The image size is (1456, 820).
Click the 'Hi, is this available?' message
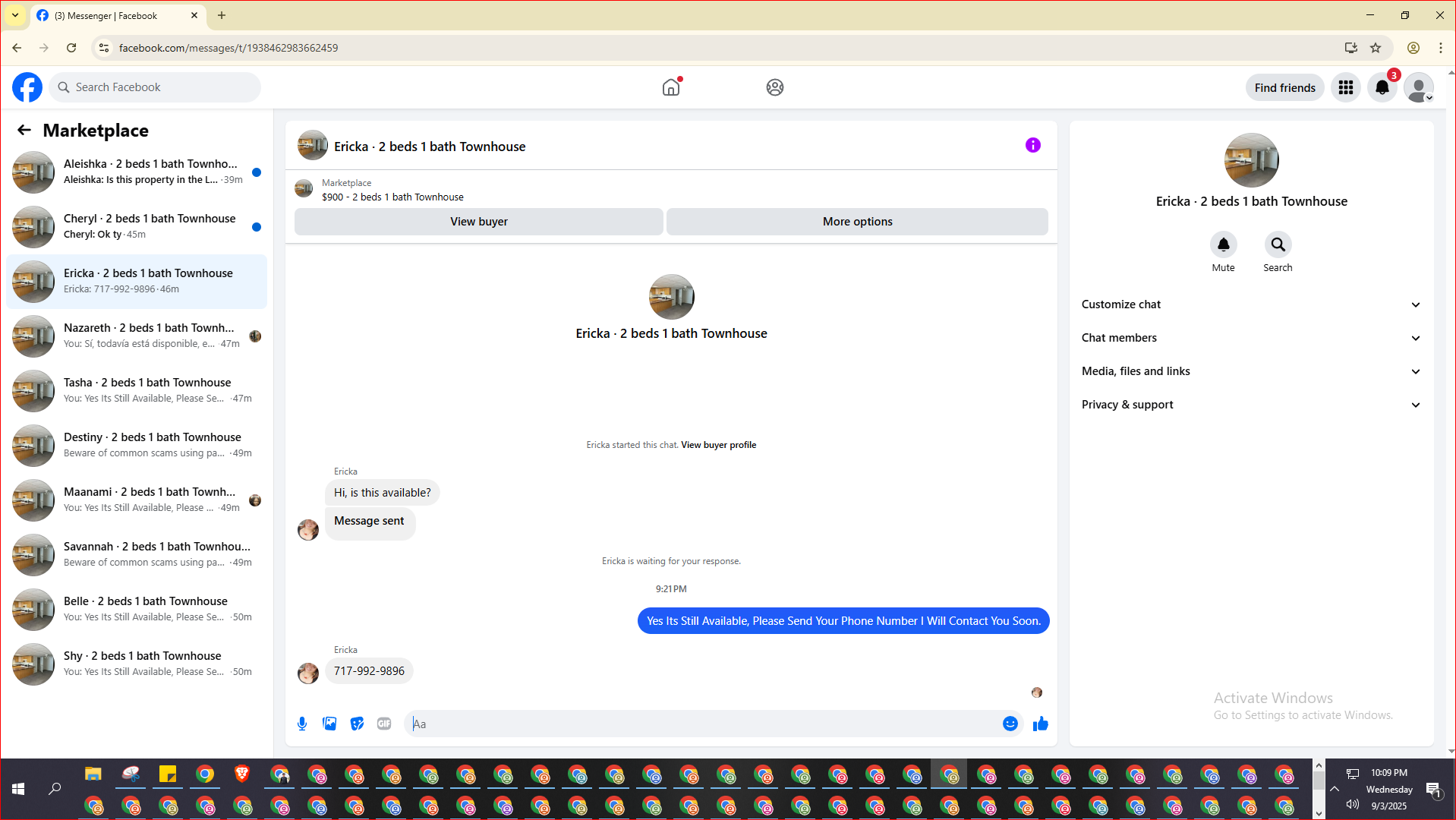[x=383, y=493]
